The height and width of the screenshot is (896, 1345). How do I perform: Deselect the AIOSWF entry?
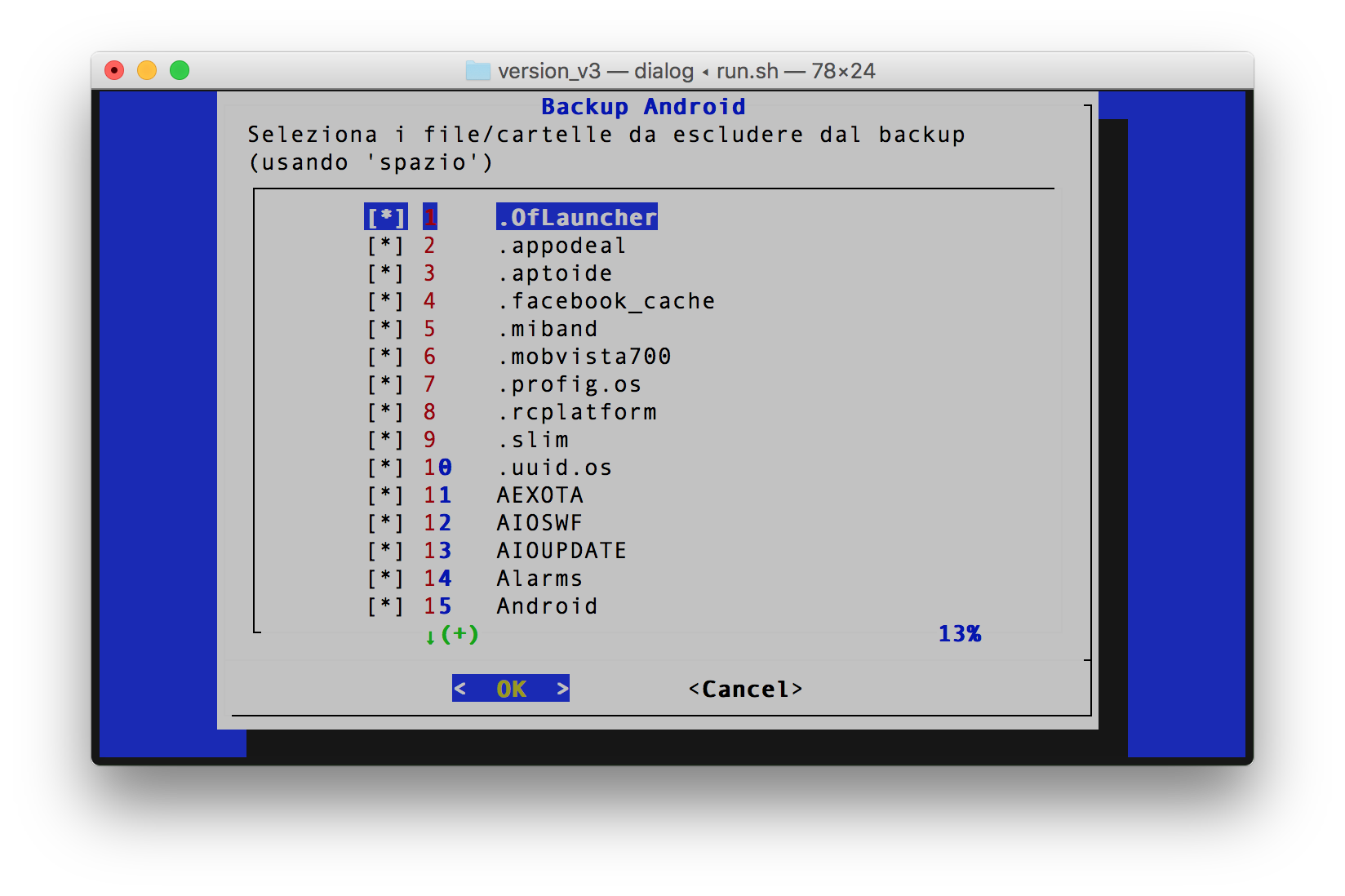pos(384,522)
